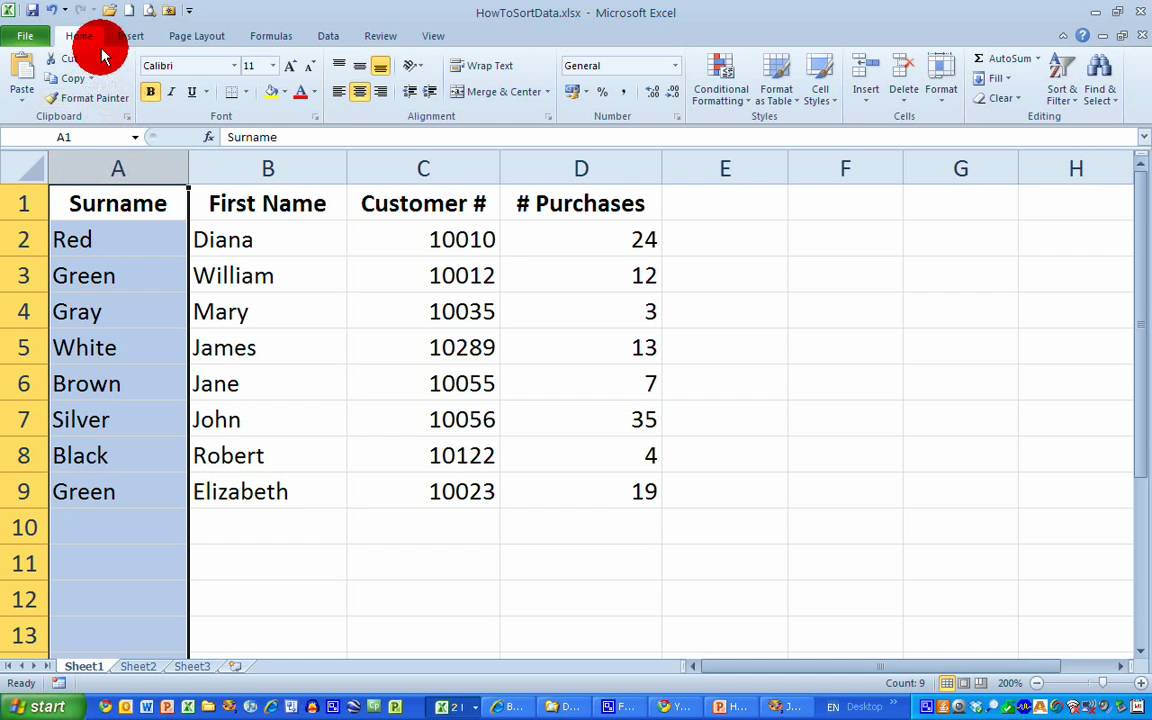The height and width of the screenshot is (720, 1152).
Task: Click the horizontal scrollbar thumb
Action: [880, 666]
